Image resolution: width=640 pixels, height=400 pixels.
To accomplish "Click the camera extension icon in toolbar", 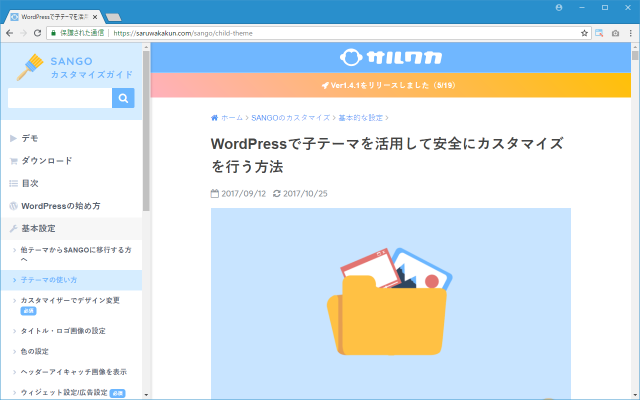I will point(615,32).
